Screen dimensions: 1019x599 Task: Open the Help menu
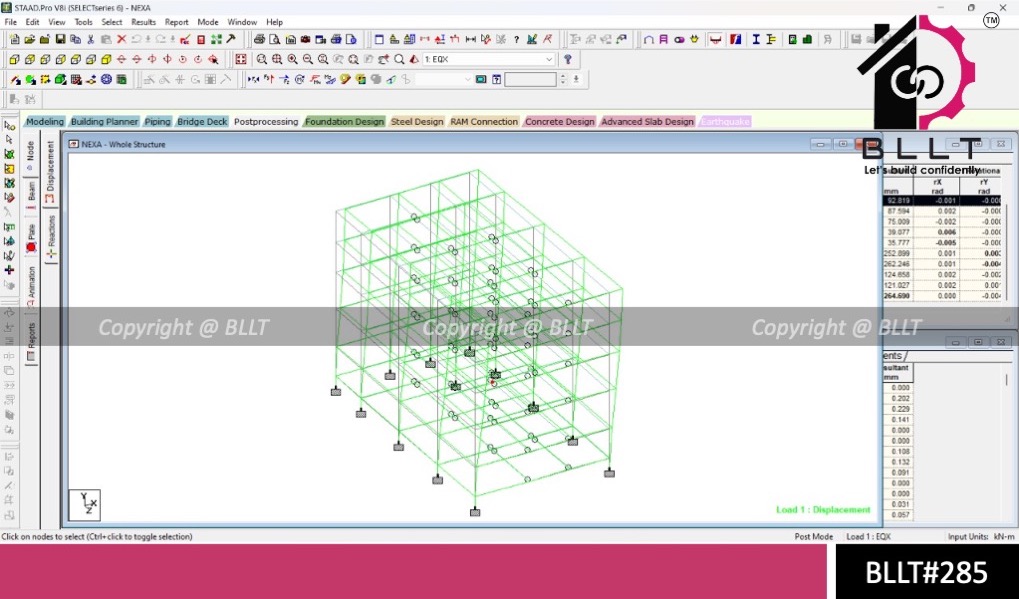coord(275,21)
